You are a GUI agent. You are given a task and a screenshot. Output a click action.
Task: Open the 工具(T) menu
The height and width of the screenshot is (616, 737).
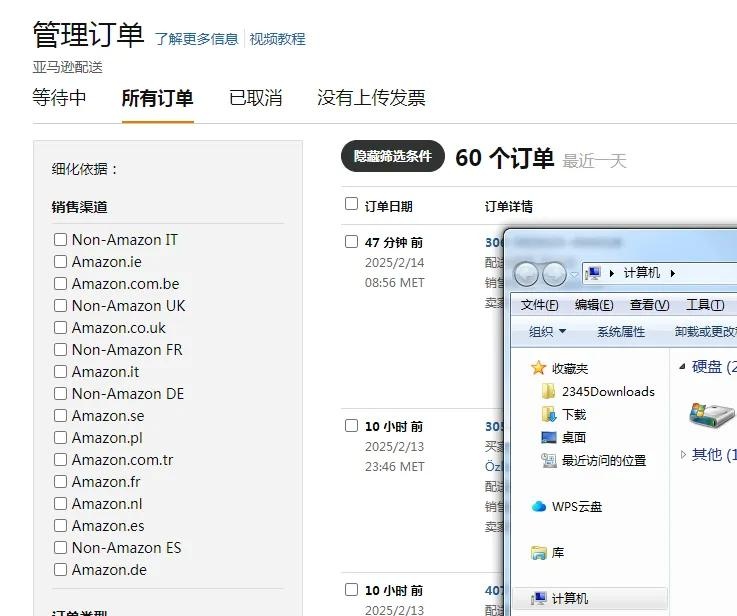pyautogui.click(x=705, y=305)
